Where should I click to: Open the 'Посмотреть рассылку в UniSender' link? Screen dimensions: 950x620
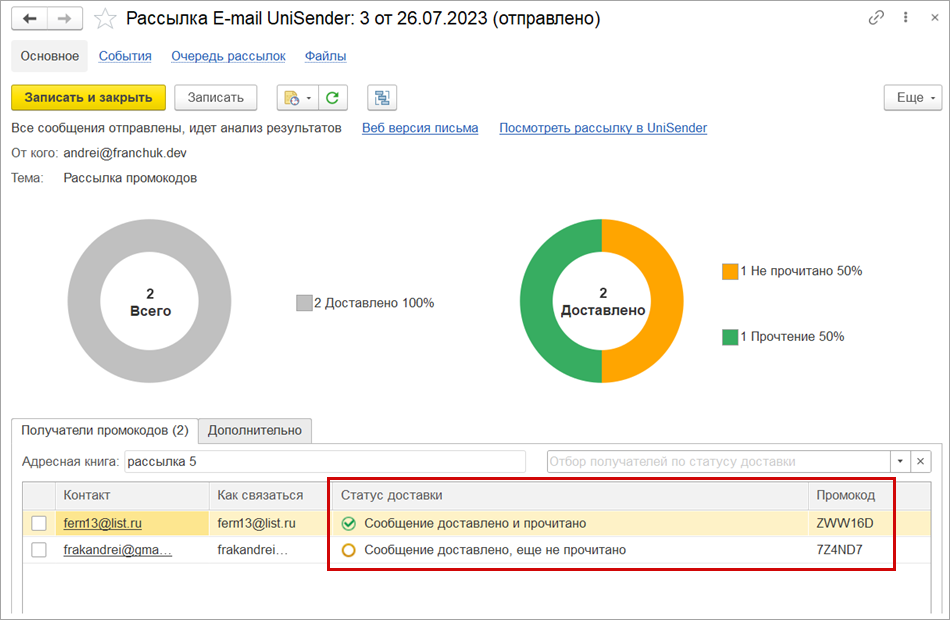pos(603,128)
